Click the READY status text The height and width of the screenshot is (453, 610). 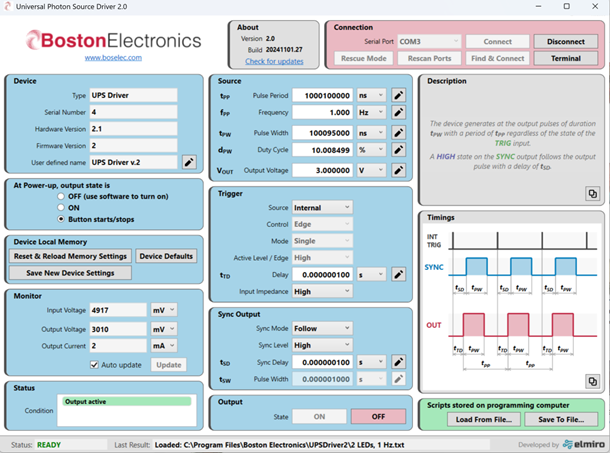tap(49, 444)
